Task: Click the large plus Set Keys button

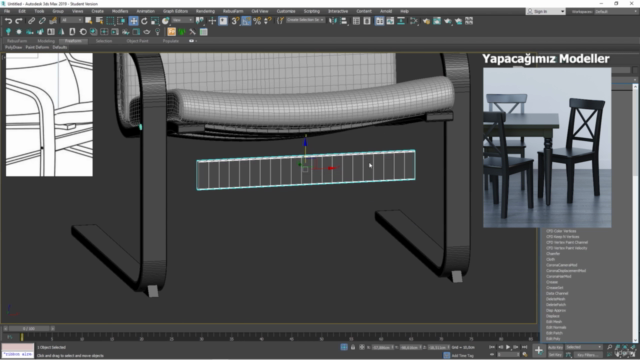Action: 539,351
